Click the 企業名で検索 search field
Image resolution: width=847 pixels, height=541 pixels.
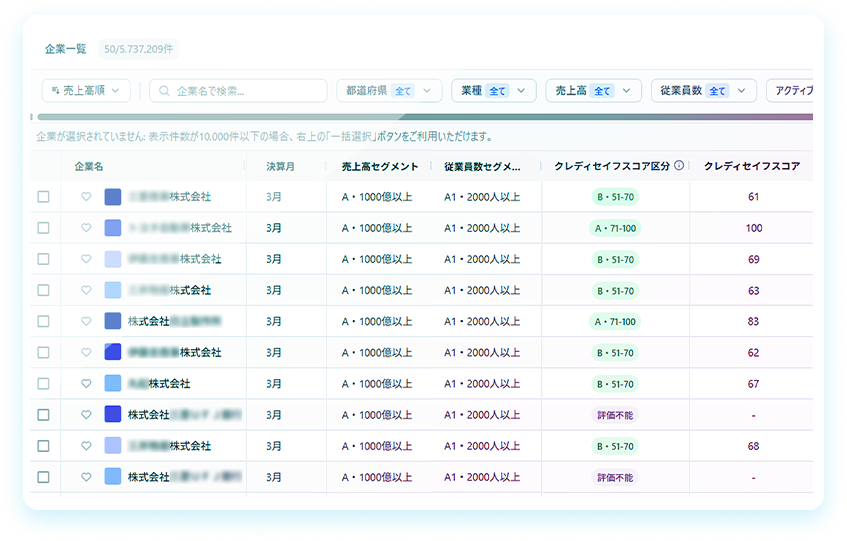238,91
